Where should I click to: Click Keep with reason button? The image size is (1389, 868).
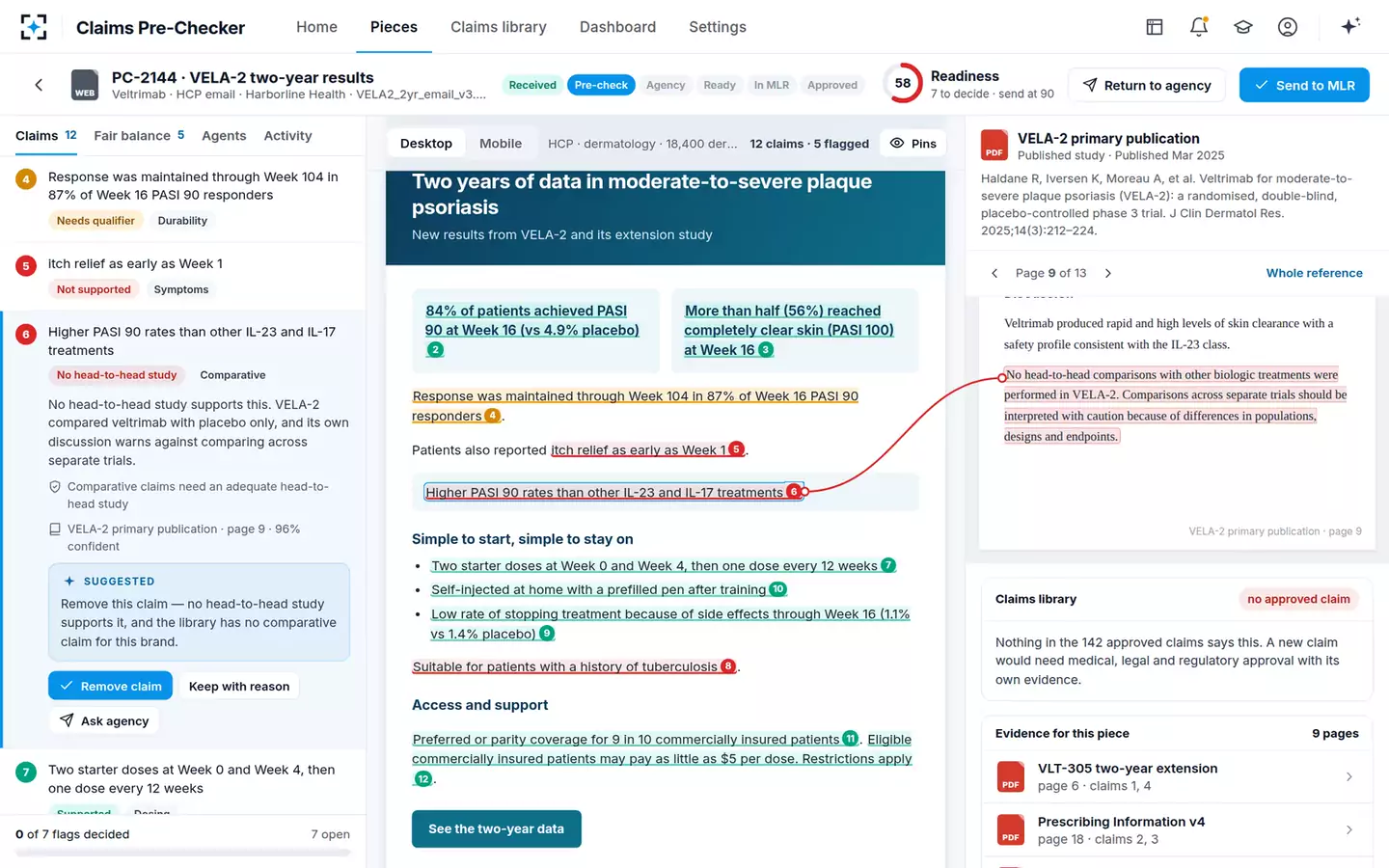[x=239, y=686]
